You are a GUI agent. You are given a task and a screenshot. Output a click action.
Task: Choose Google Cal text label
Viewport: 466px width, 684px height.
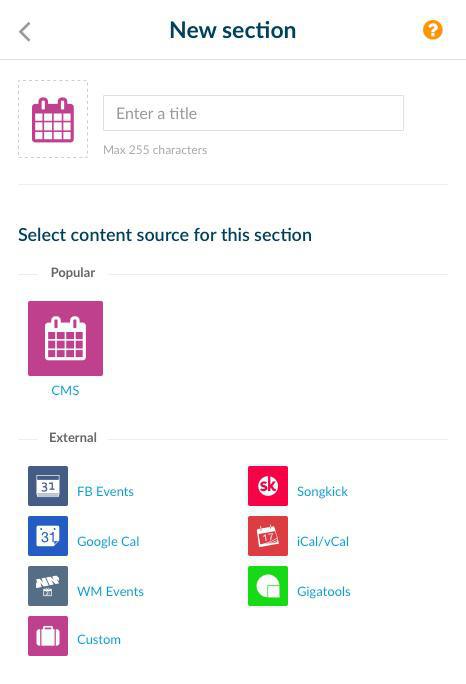click(108, 541)
